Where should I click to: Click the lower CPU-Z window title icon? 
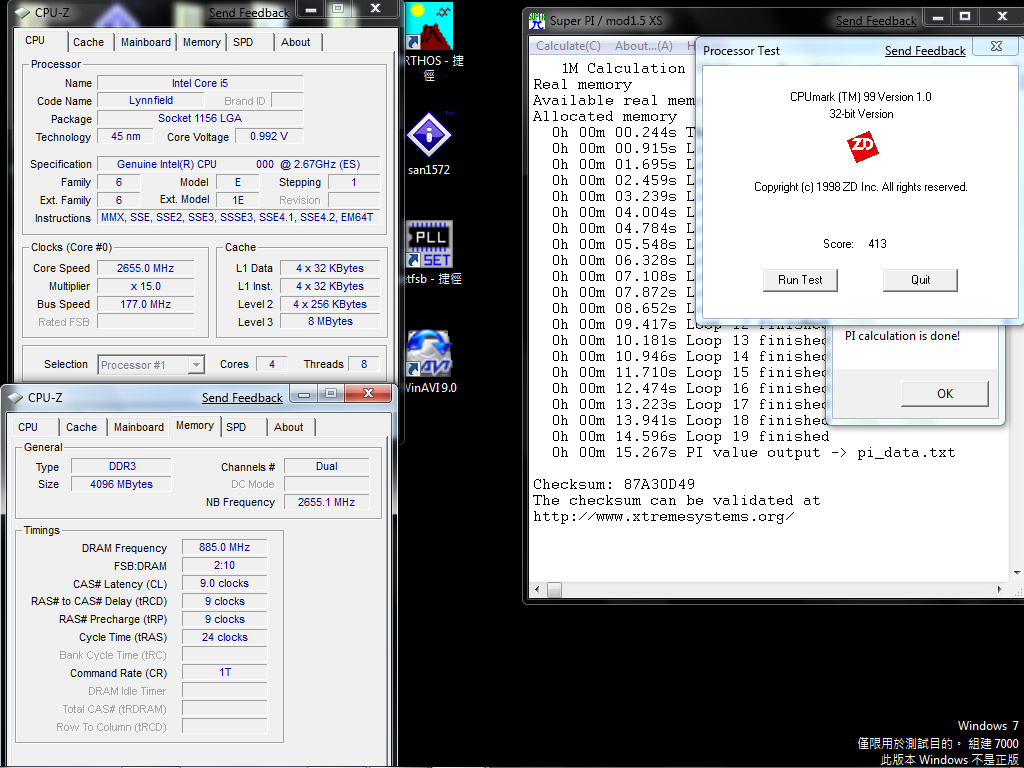coord(16,398)
